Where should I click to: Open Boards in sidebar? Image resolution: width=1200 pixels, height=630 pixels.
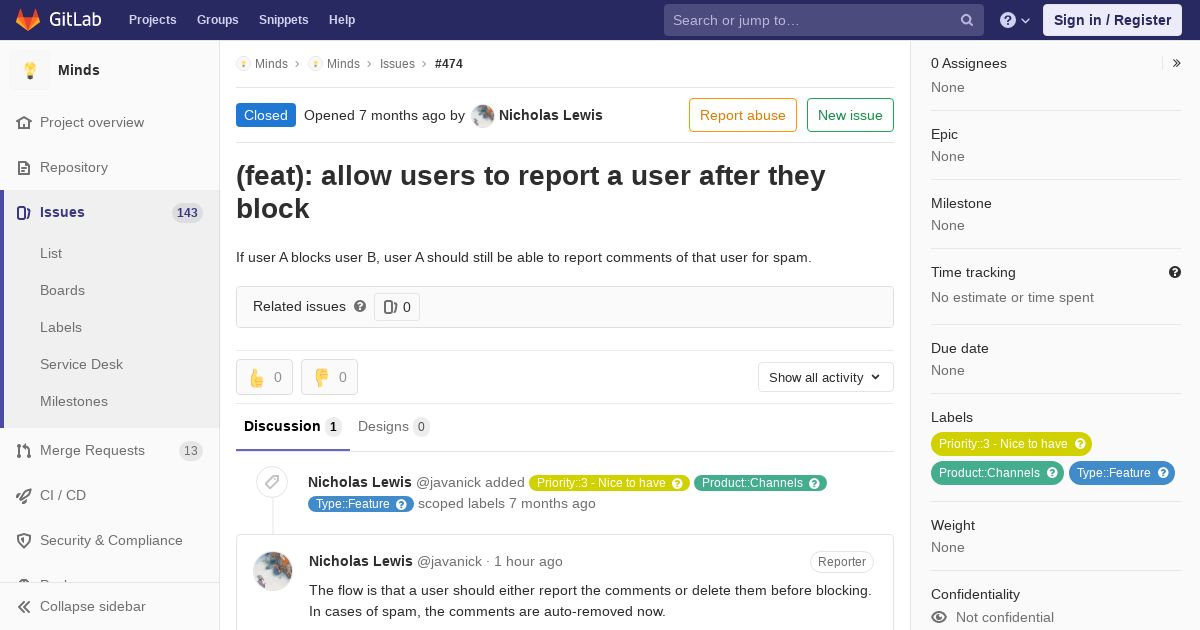[x=62, y=290]
